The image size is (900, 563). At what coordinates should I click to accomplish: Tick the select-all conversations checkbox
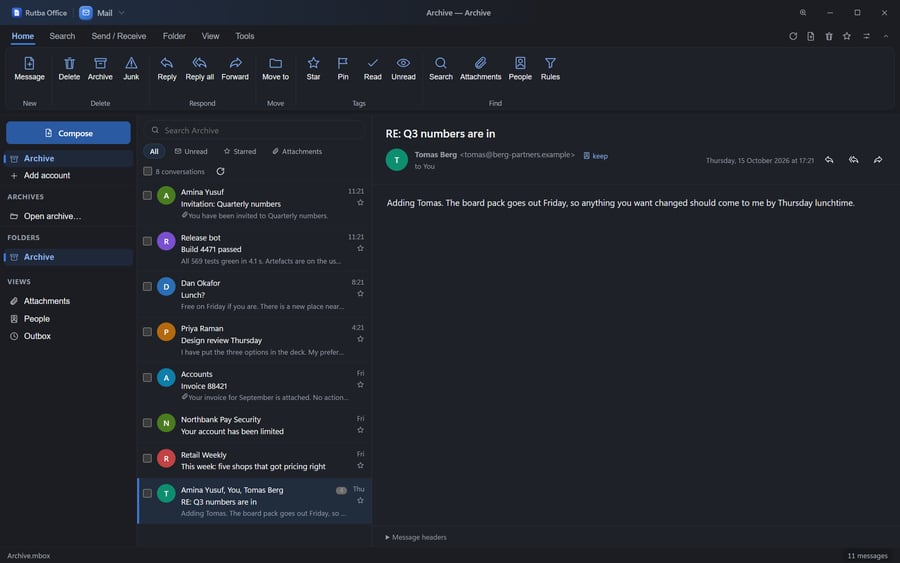[148, 171]
